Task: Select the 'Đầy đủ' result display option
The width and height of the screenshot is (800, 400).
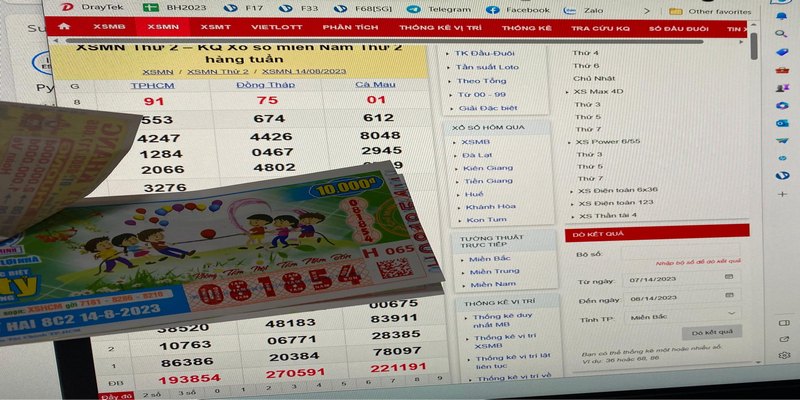Action: coord(113,397)
